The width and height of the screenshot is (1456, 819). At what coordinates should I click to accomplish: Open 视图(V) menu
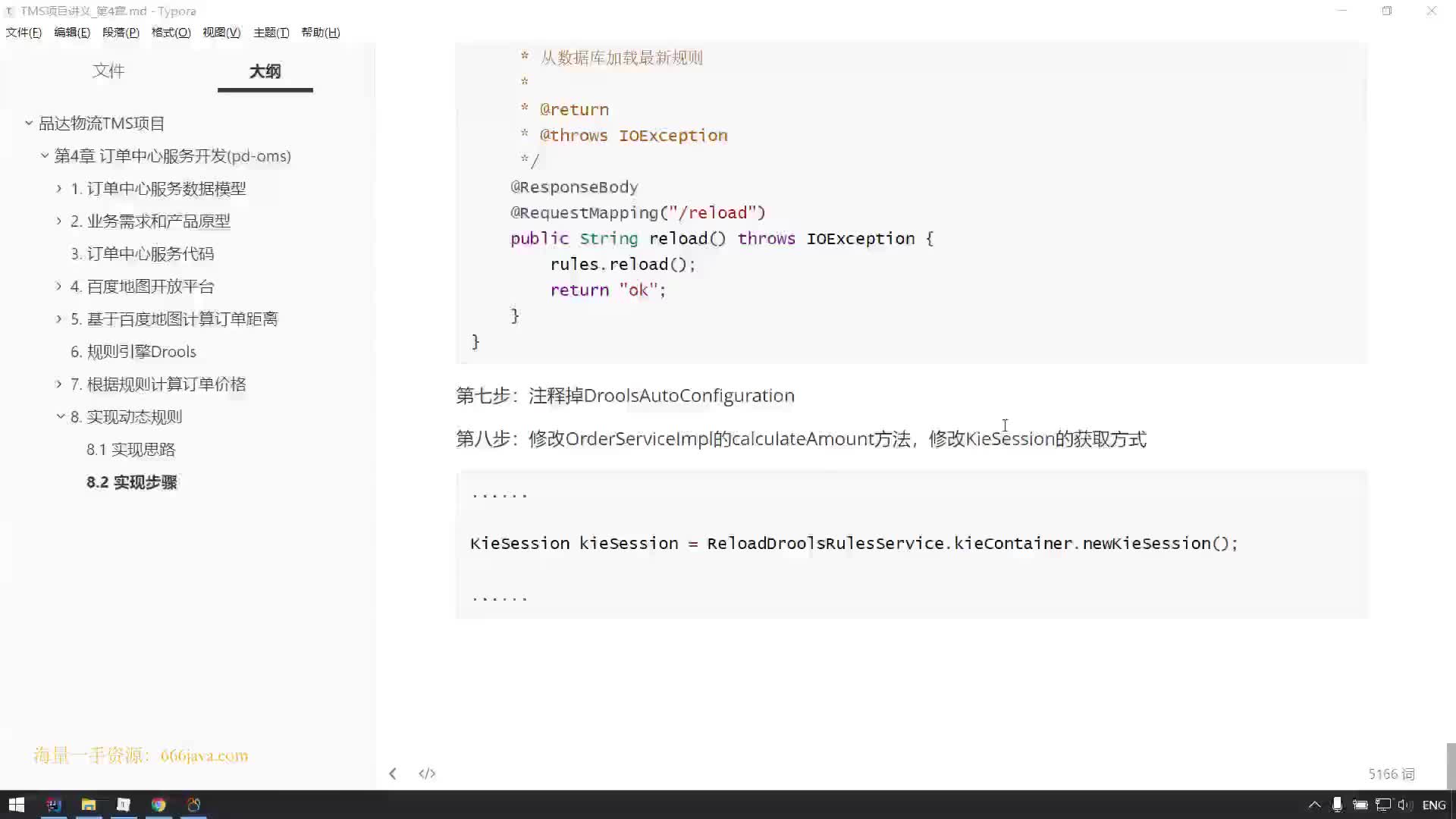(x=221, y=33)
